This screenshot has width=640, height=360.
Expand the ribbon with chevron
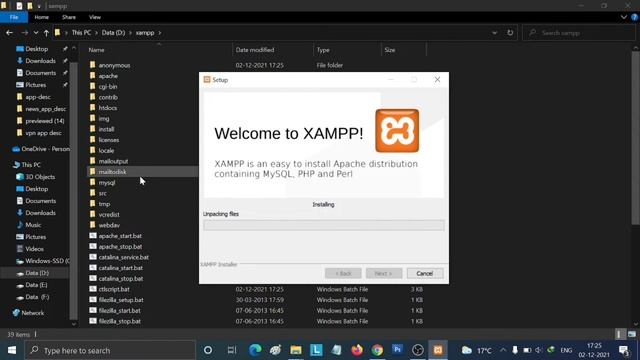[x=624, y=17]
